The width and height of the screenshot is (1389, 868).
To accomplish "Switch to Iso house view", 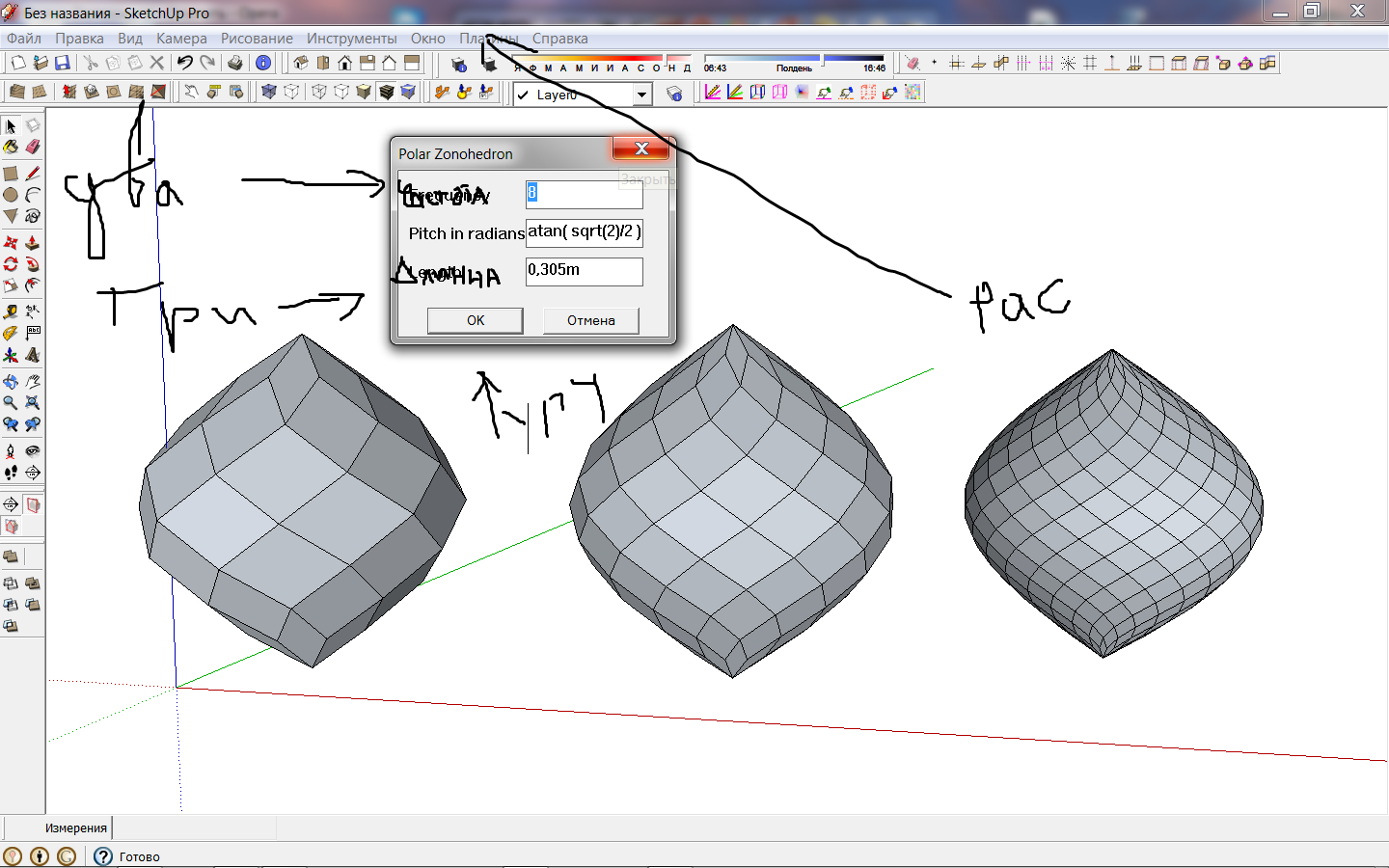I will coord(301,63).
